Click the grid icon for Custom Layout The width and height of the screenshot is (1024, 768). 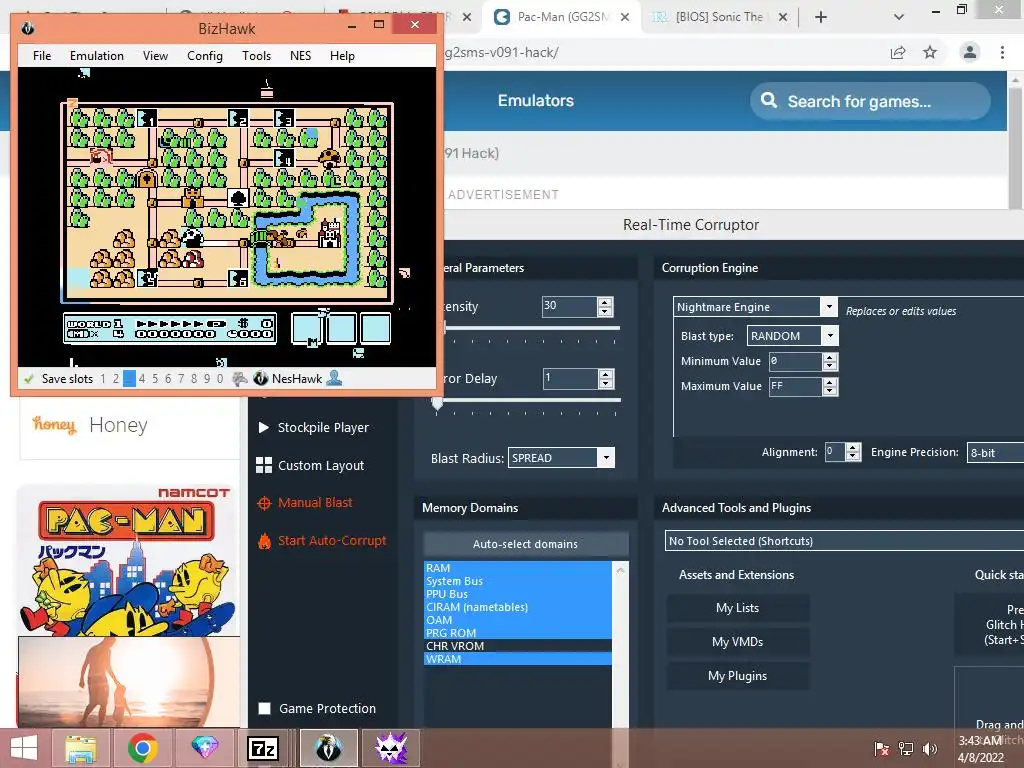coord(264,465)
